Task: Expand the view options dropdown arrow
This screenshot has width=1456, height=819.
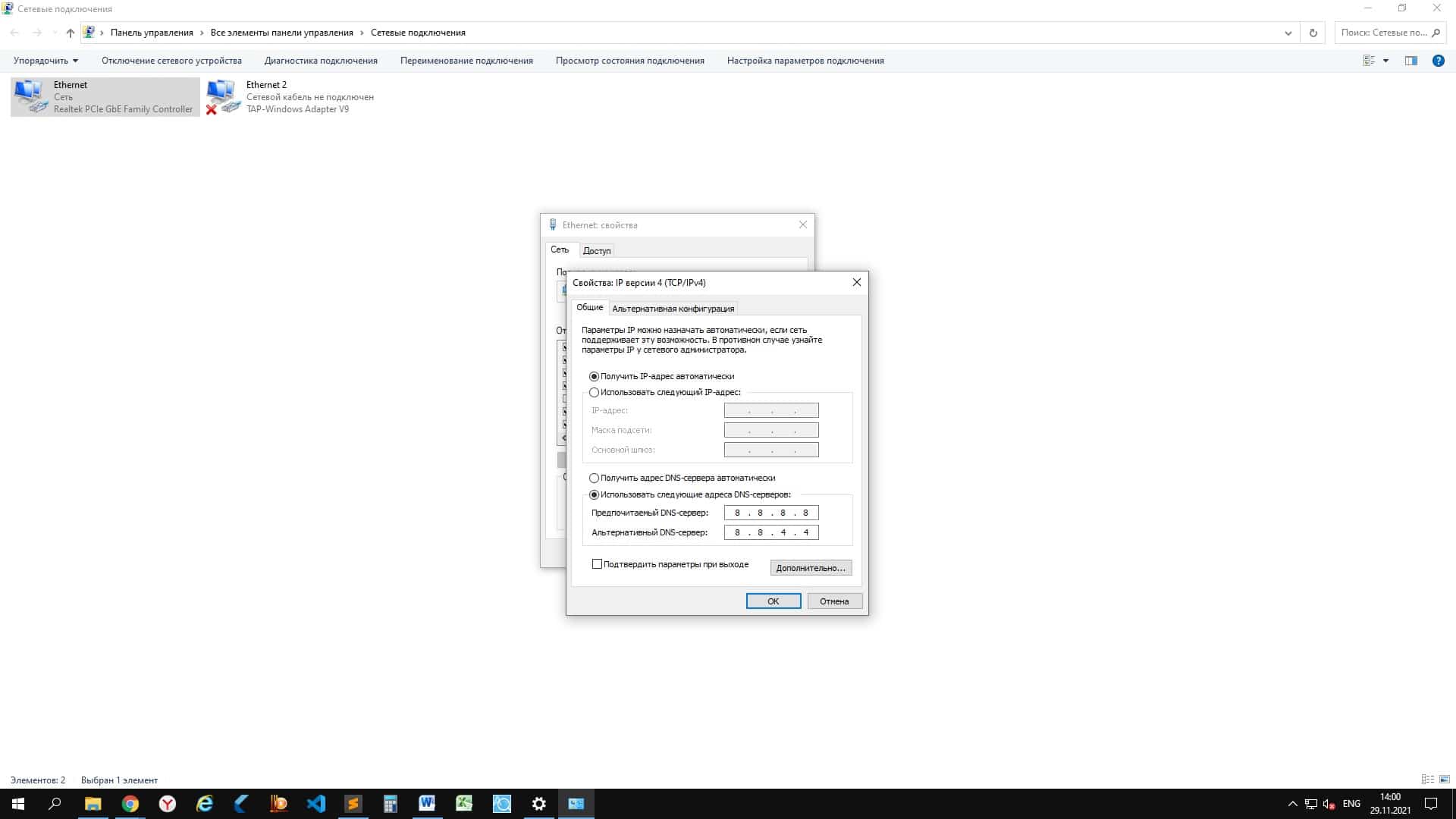Action: [x=1385, y=61]
